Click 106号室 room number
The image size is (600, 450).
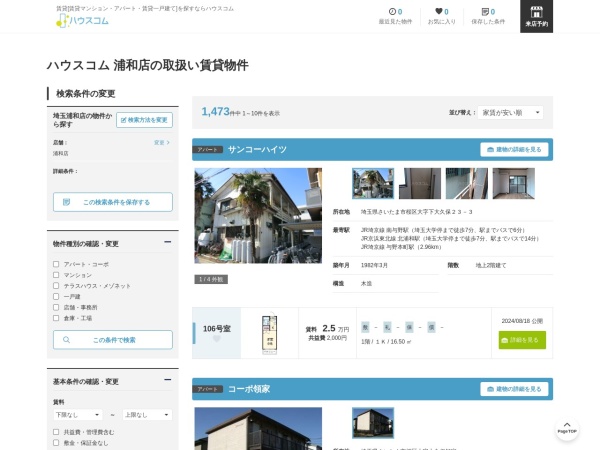pyautogui.click(x=217, y=328)
